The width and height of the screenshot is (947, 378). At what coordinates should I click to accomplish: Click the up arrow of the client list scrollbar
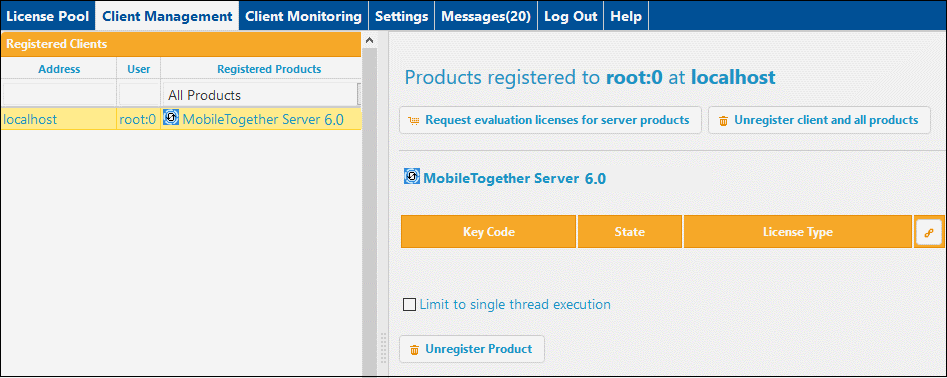click(x=370, y=40)
